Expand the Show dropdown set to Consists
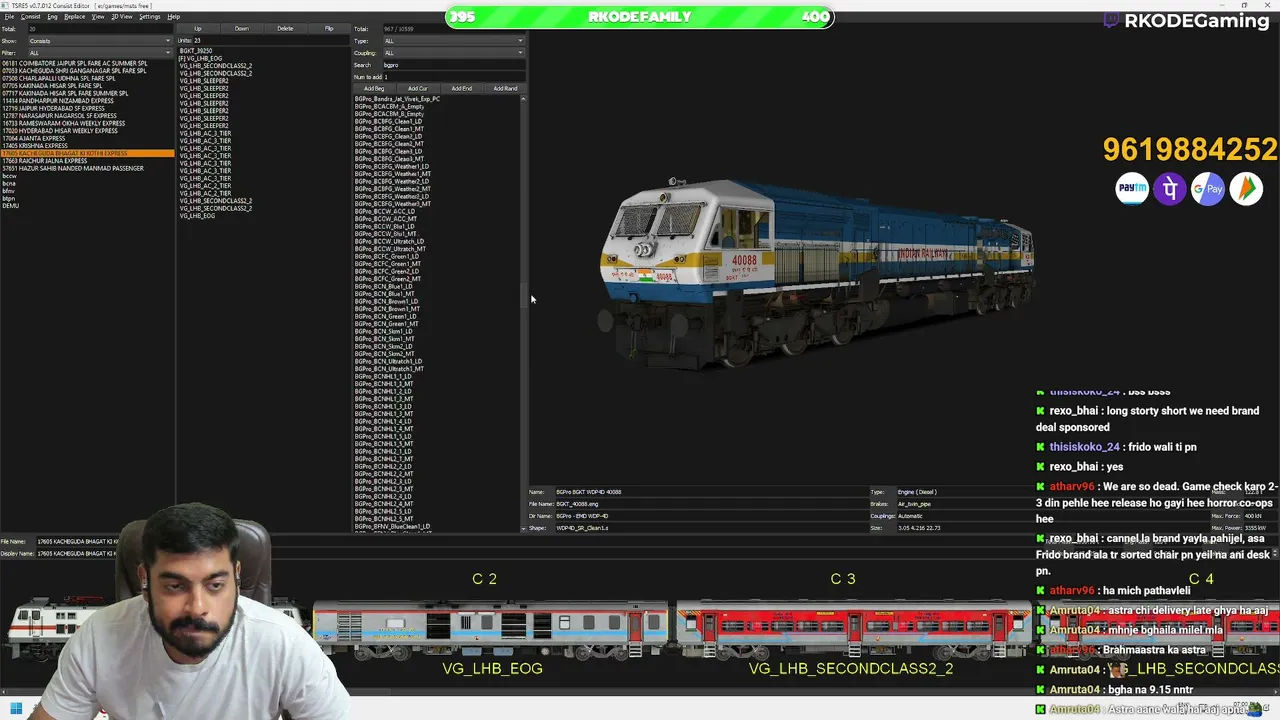The height and width of the screenshot is (720, 1280). [x=100, y=41]
